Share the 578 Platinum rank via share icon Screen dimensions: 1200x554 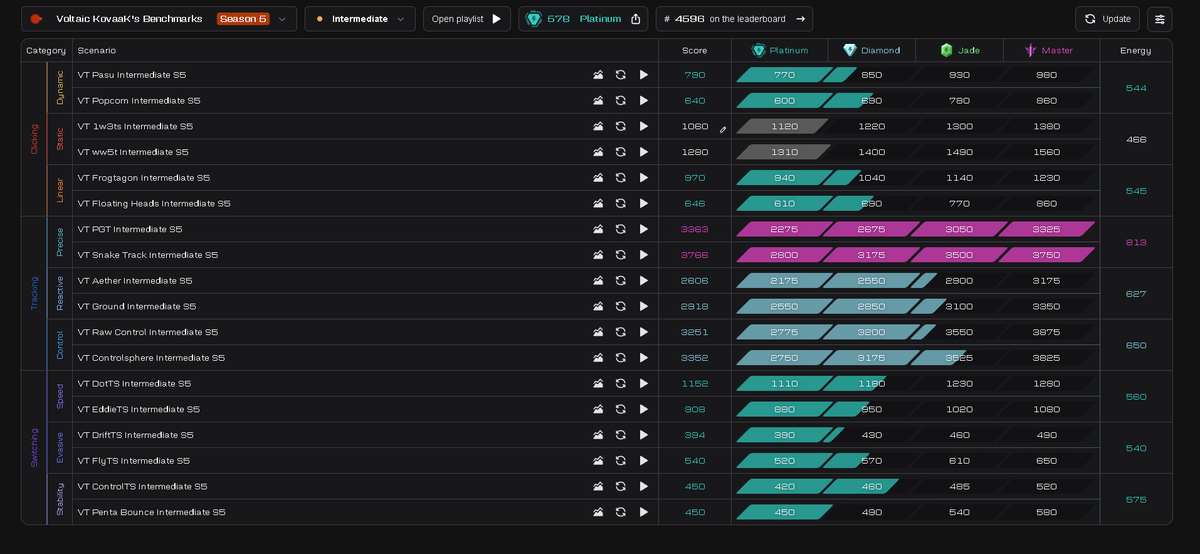pyautogui.click(x=636, y=19)
